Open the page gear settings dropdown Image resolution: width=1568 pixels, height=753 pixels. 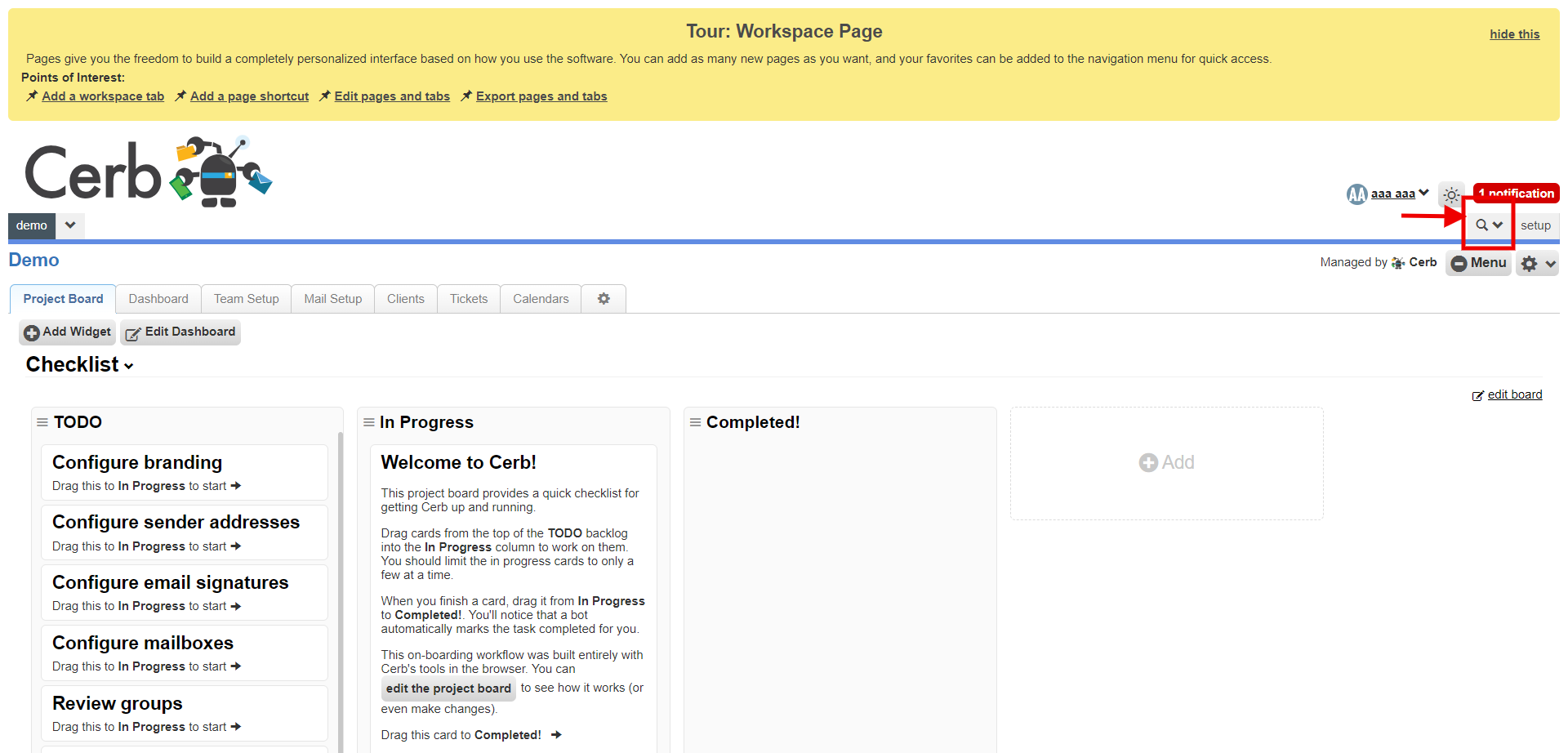1537,263
